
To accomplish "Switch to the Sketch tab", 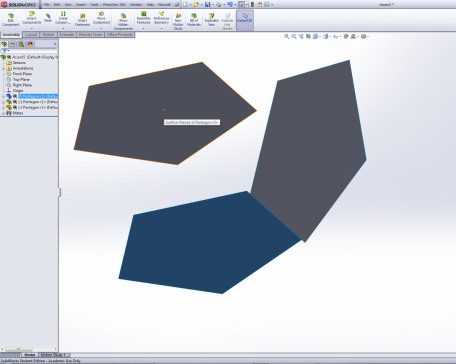I will tap(48, 35).
